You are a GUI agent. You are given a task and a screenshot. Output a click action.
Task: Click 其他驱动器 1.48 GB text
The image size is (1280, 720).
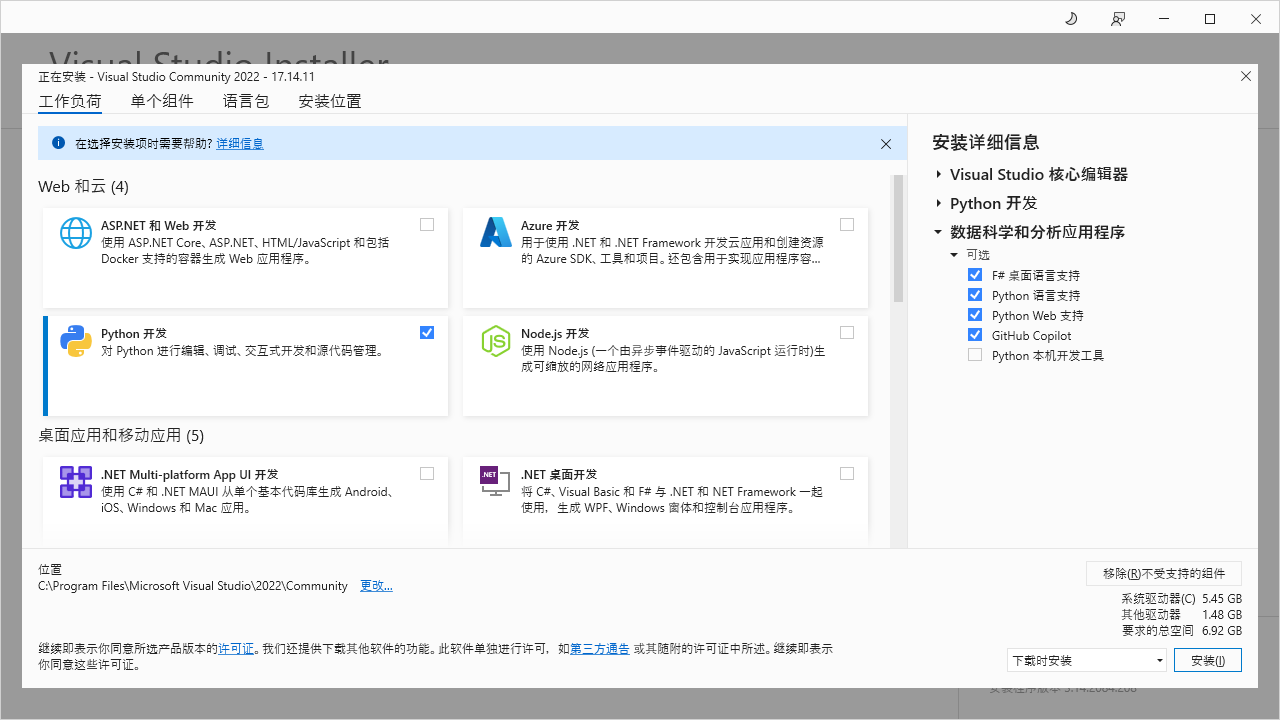point(1182,615)
